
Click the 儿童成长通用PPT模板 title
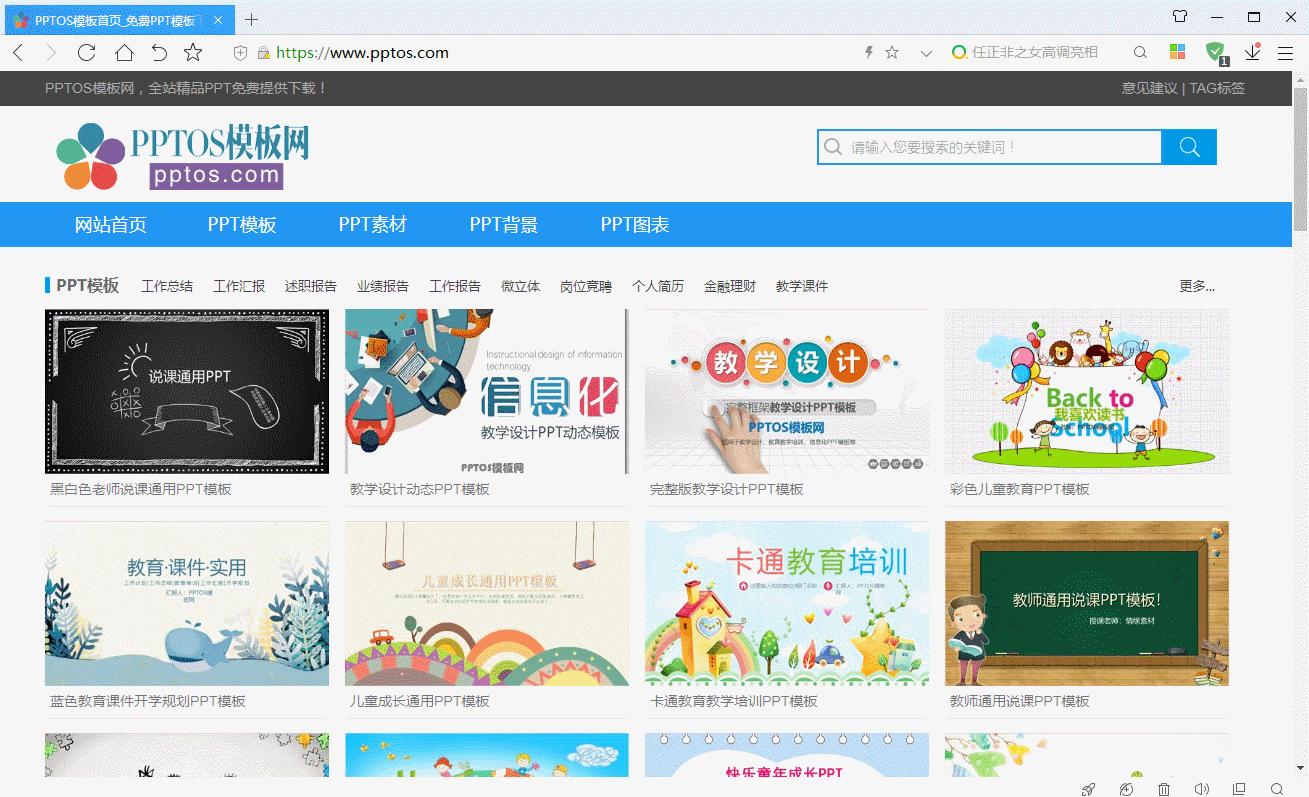point(420,701)
